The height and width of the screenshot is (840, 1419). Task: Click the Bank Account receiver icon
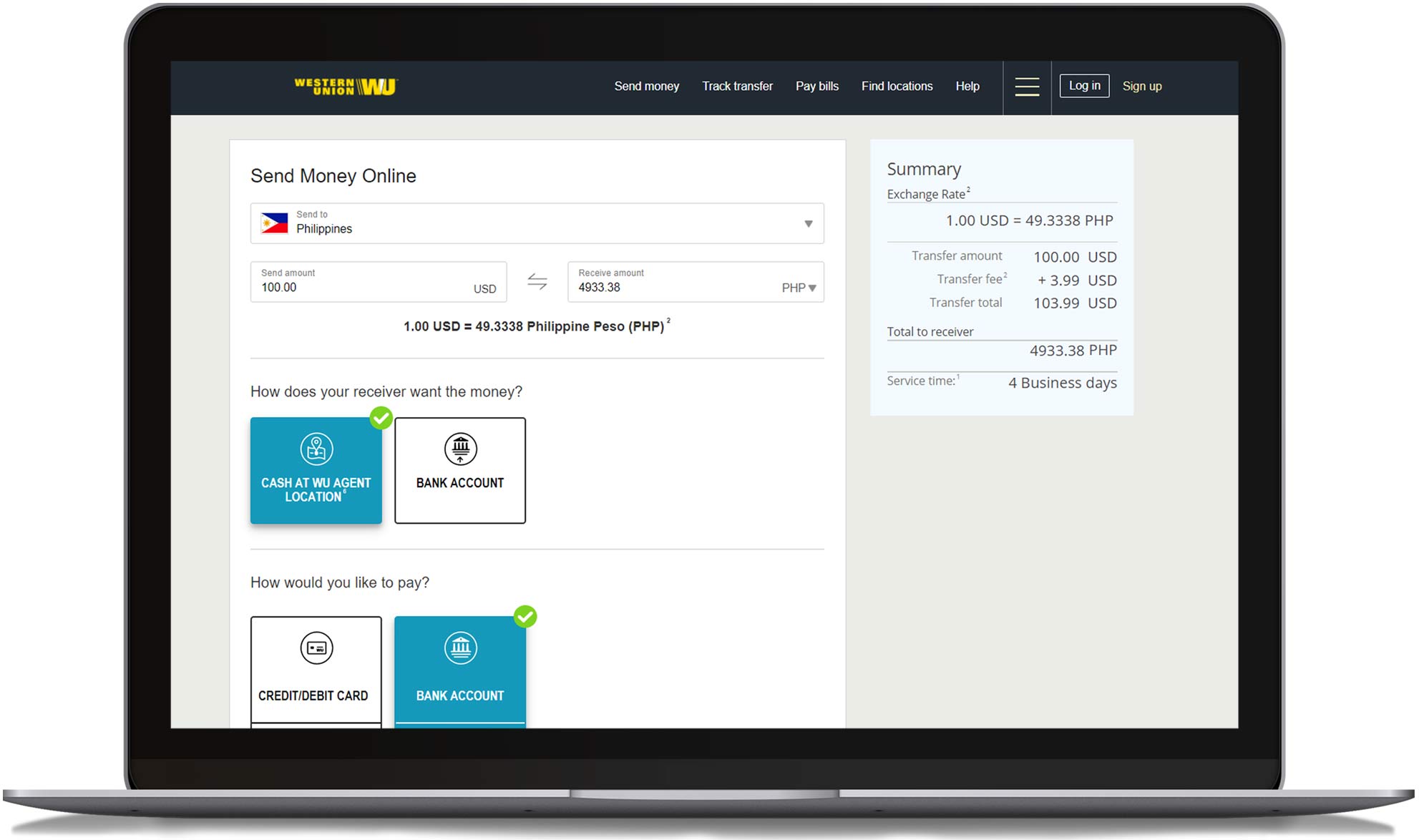460,449
